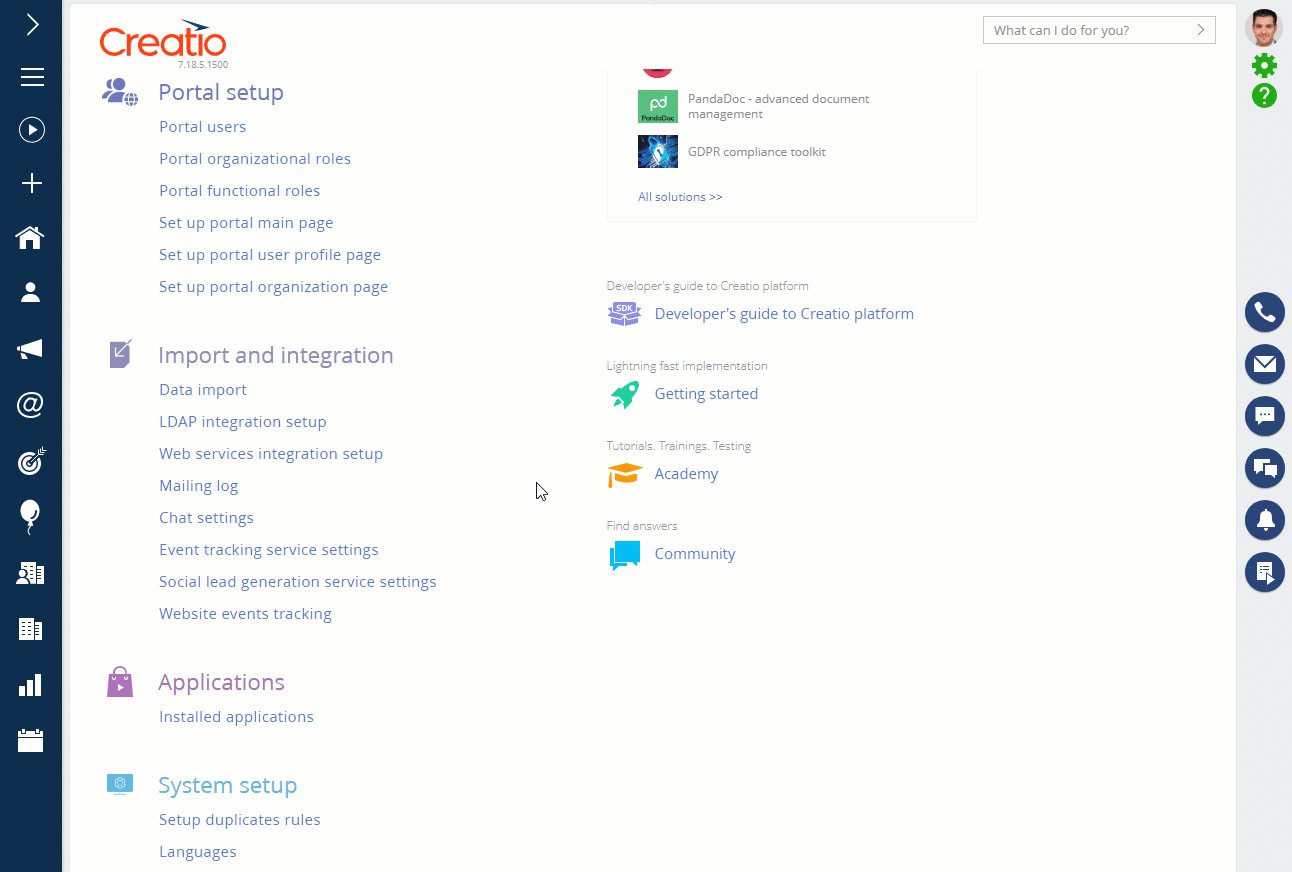Open the @ email icon in sidebar
Viewport: 1292px width, 872px height.
pos(31,405)
